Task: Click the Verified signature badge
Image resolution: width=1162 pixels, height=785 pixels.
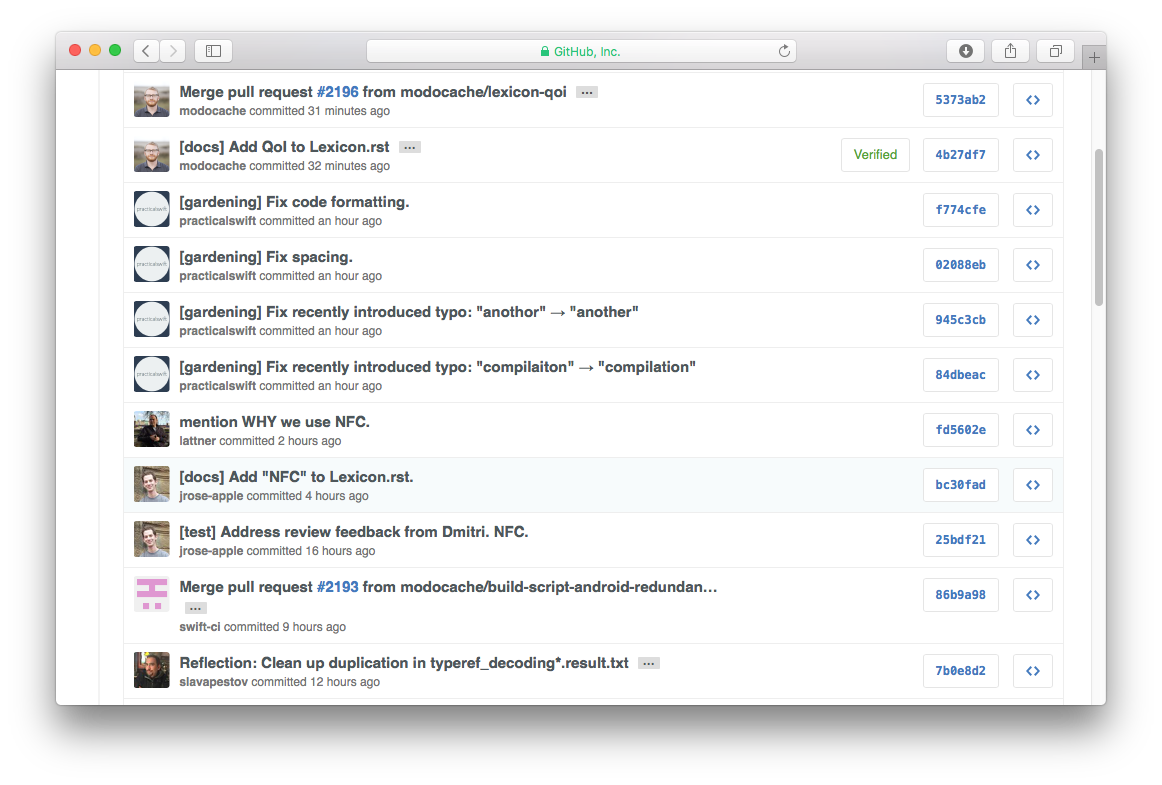Action: click(875, 155)
